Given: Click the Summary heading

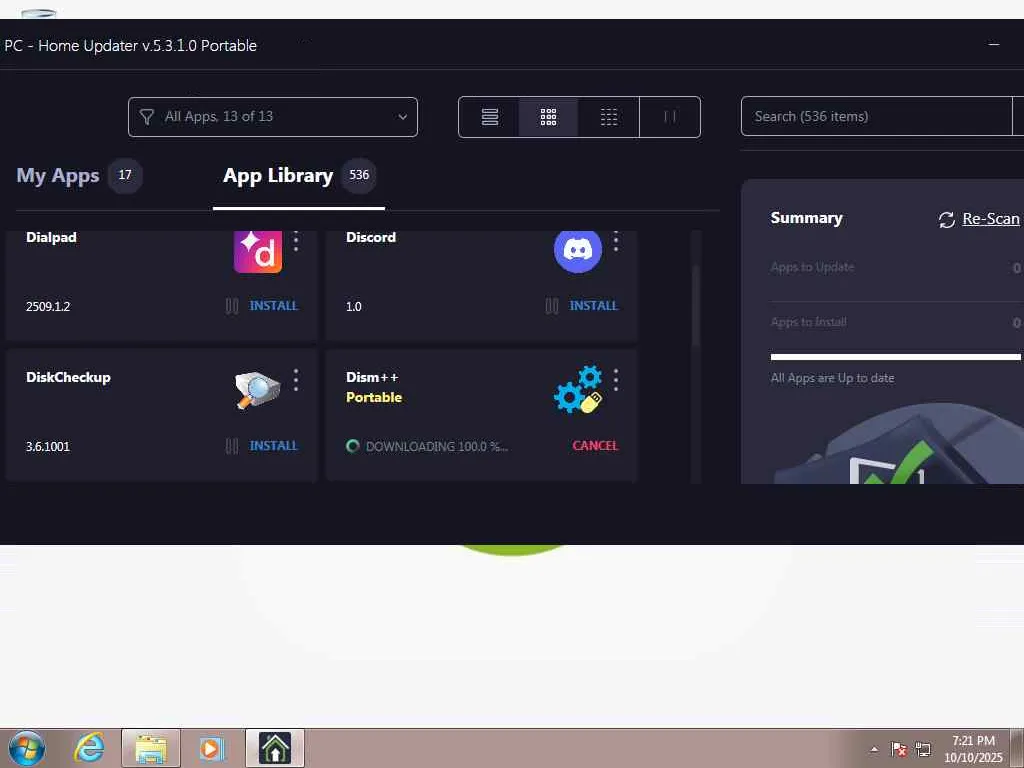Looking at the screenshot, I should click(807, 218).
